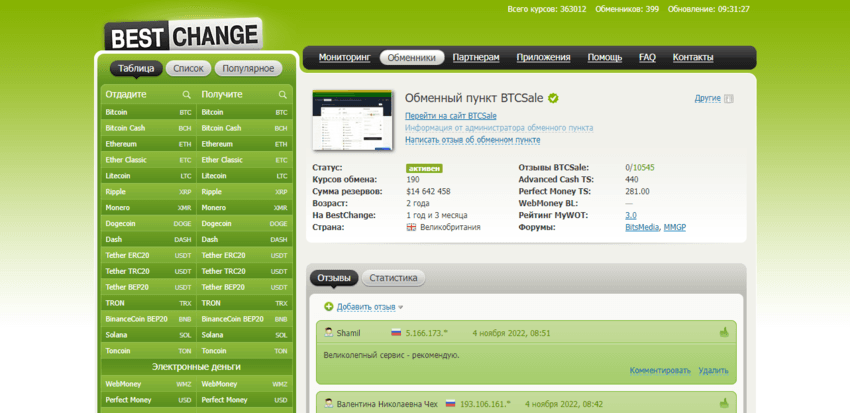This screenshot has width=850, height=413.
Task: Click the green plus icon beside Добавить отзыв
Action: coord(329,306)
